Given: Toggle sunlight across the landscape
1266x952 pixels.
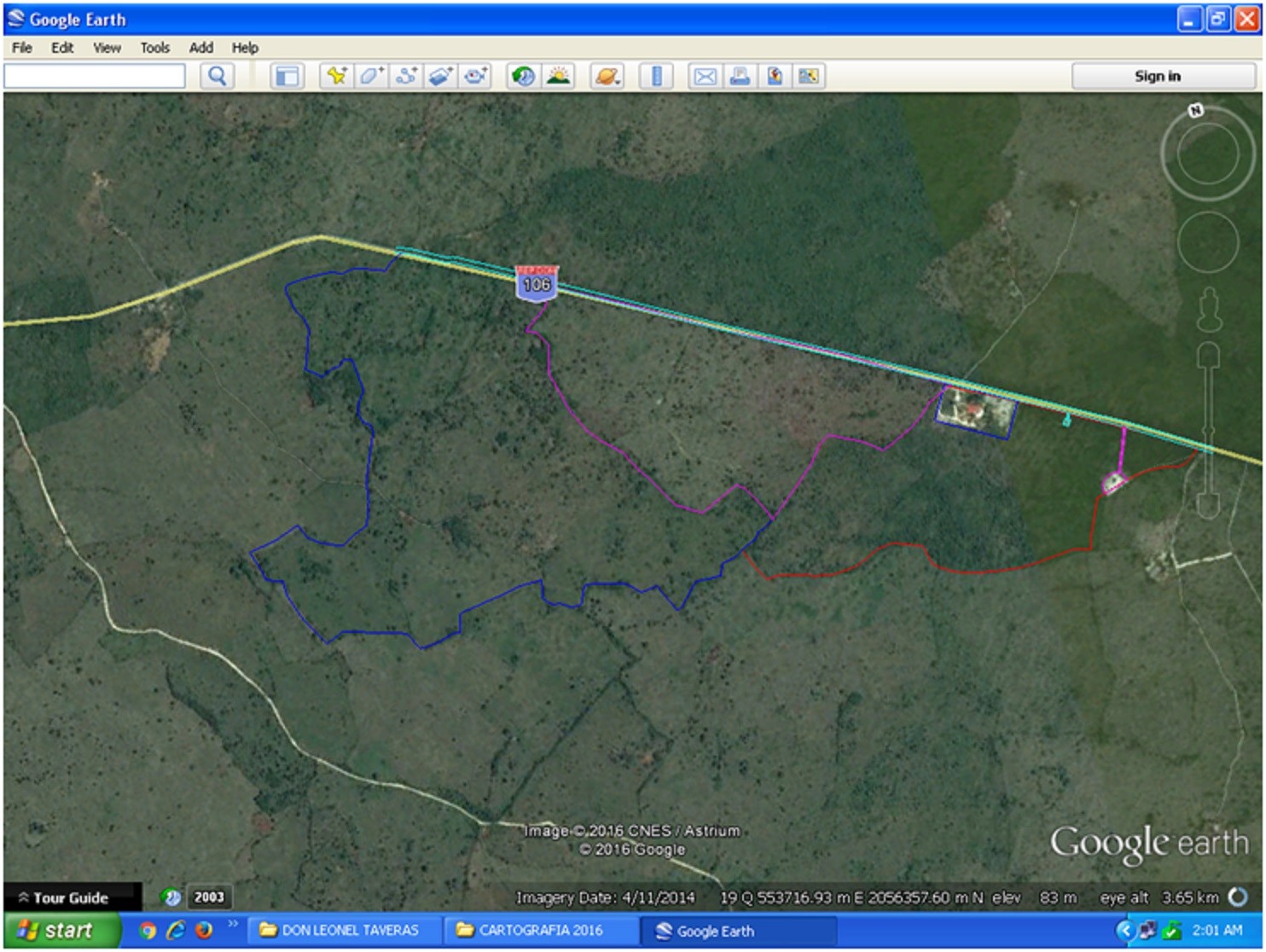Looking at the screenshot, I should coord(559,77).
